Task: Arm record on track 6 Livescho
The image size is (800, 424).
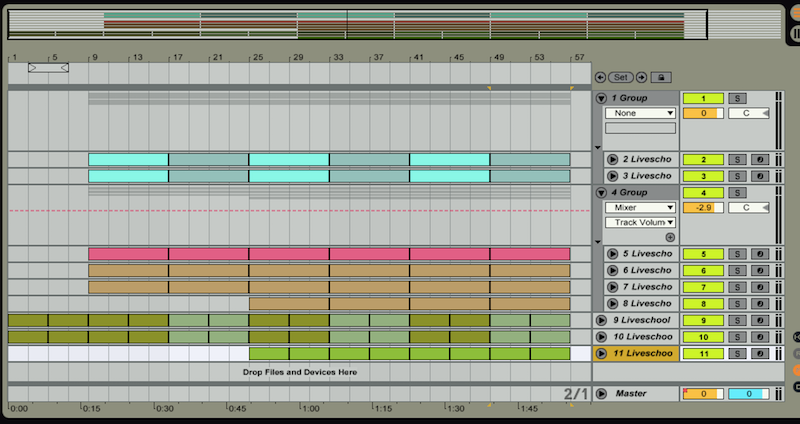Action: point(760,271)
